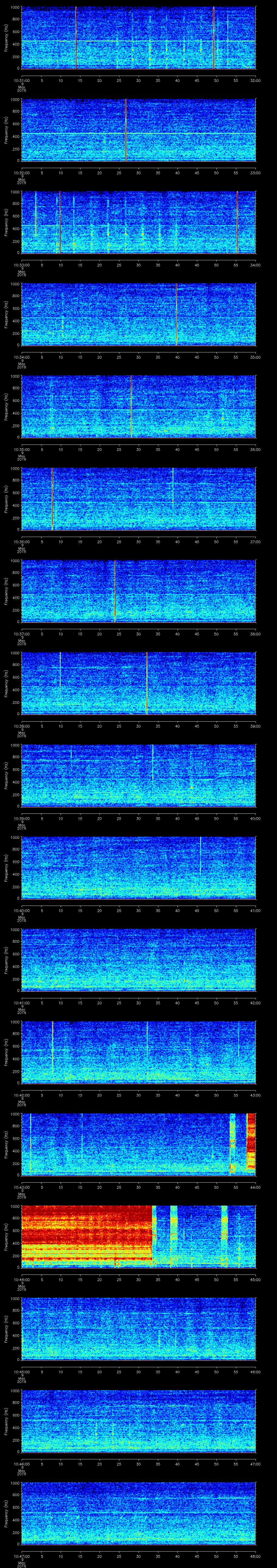The height and width of the screenshot is (1568, 277).
Task: Select red vertical line near 27s in 10:32:00 spectrogram
Action: [126, 130]
